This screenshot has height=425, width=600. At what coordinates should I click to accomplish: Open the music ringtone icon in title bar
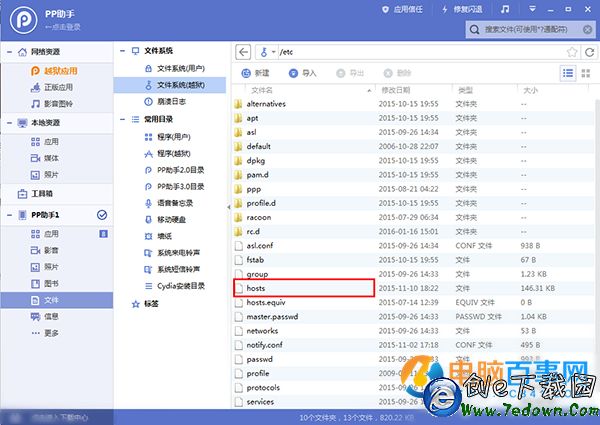pos(505,10)
